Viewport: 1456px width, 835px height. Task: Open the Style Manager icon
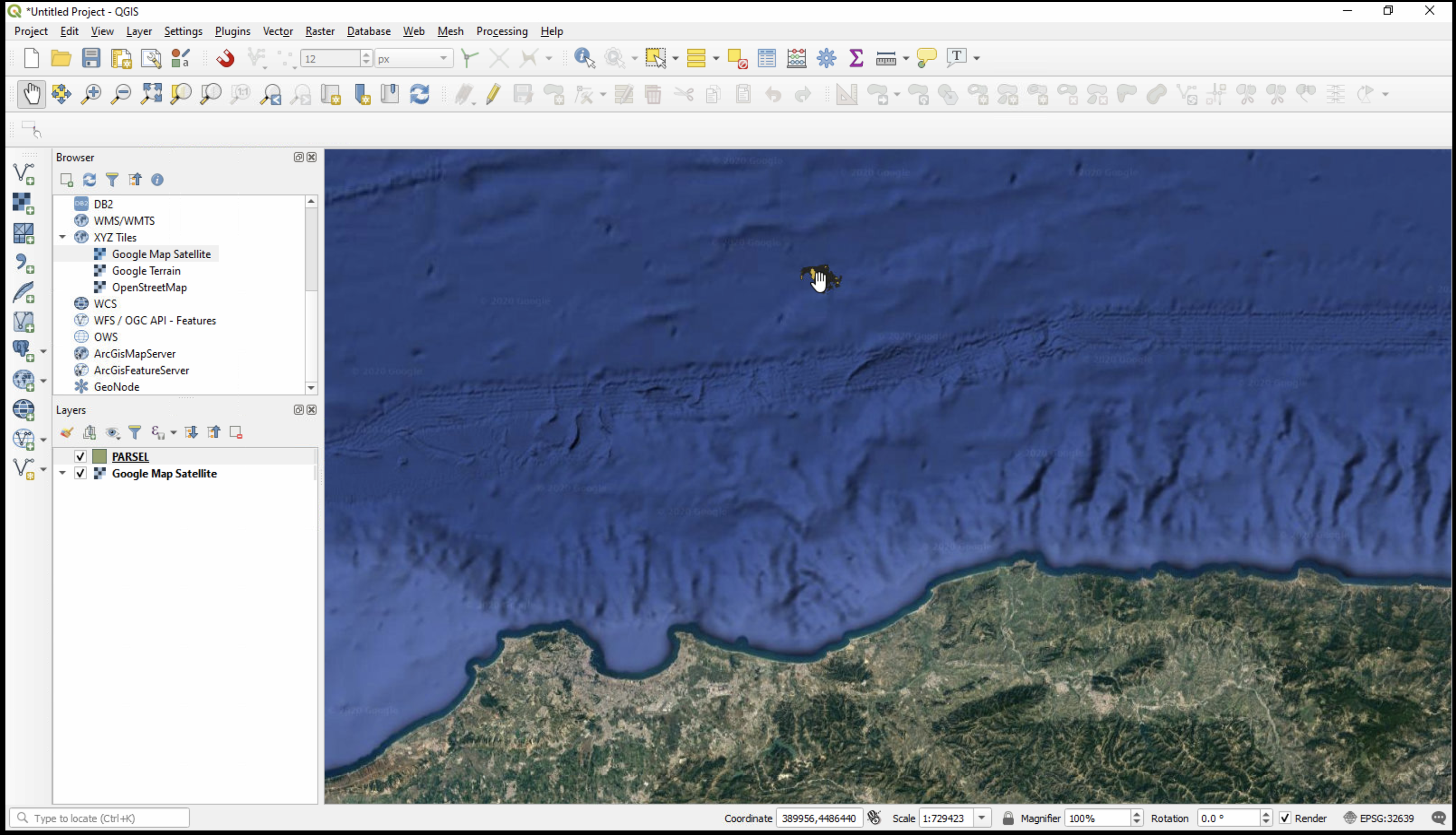coord(180,58)
